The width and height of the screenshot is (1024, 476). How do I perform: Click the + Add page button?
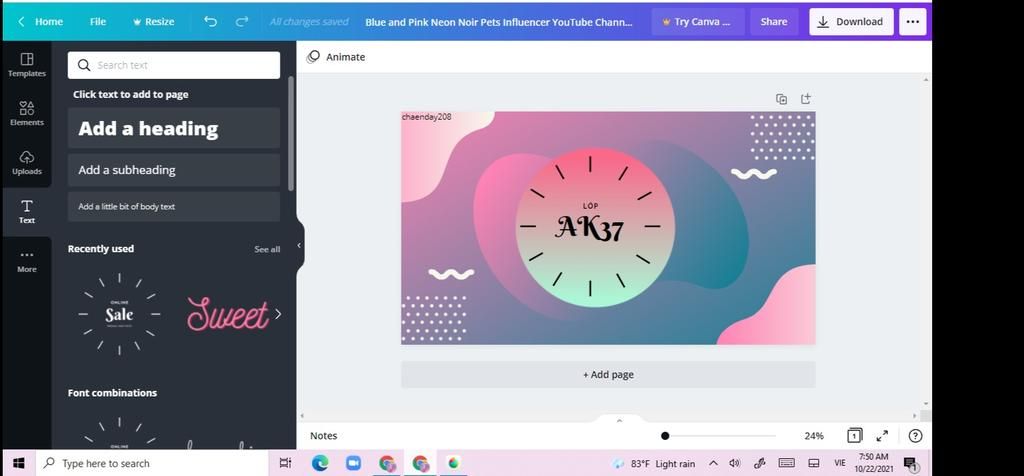(x=608, y=375)
